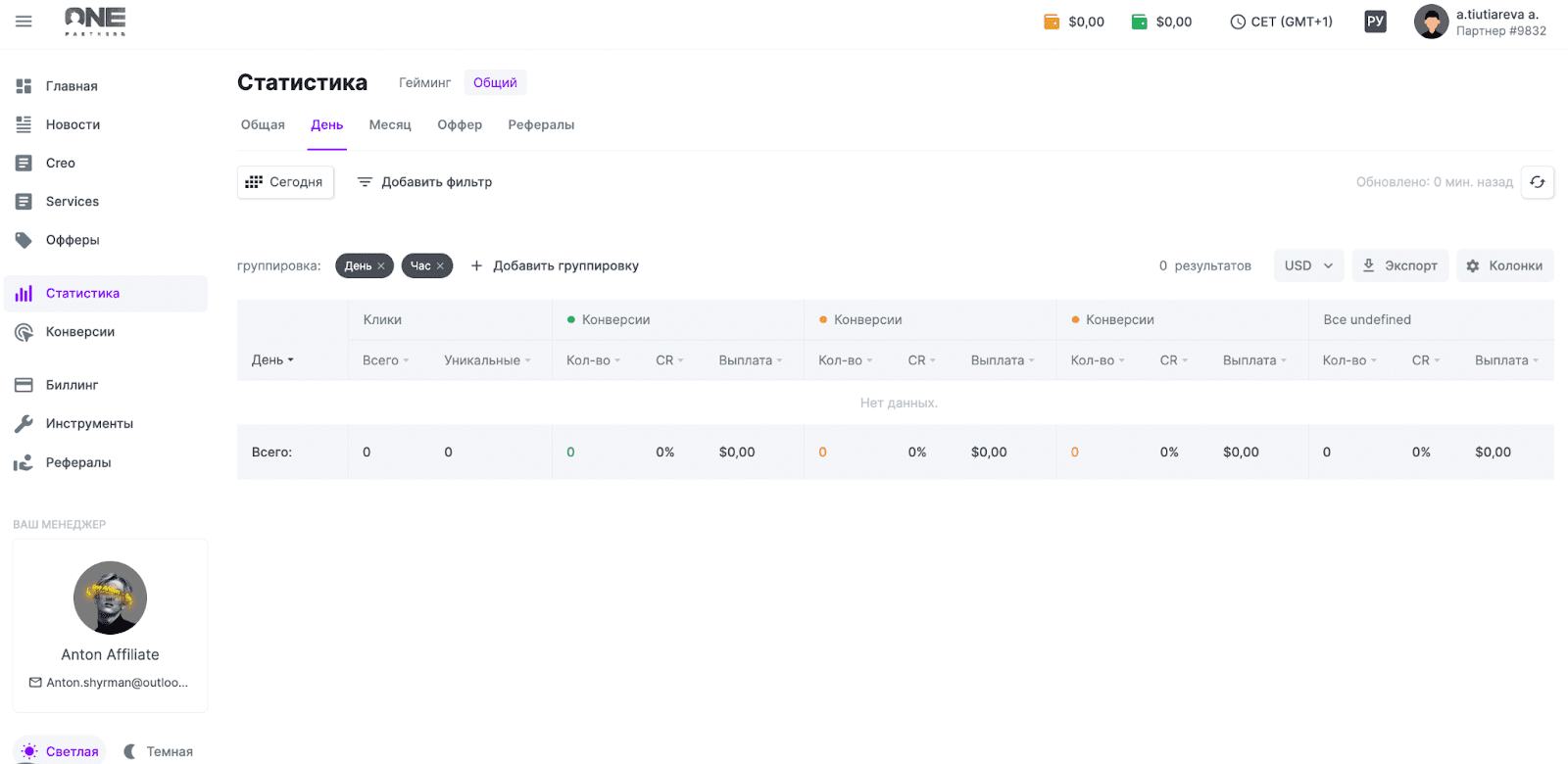1568x764 pixels.
Task: Switch to the Месяц tab
Action: pos(390,124)
